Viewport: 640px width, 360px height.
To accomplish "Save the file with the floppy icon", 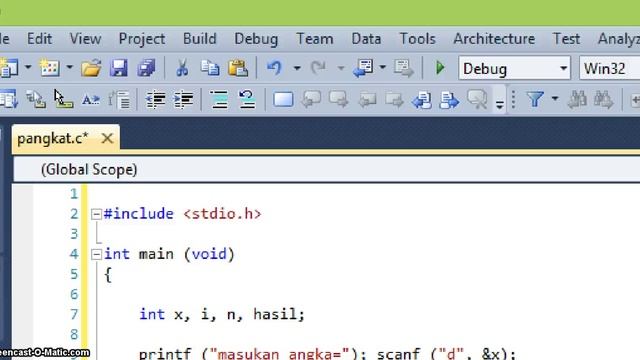I will click(x=118, y=68).
